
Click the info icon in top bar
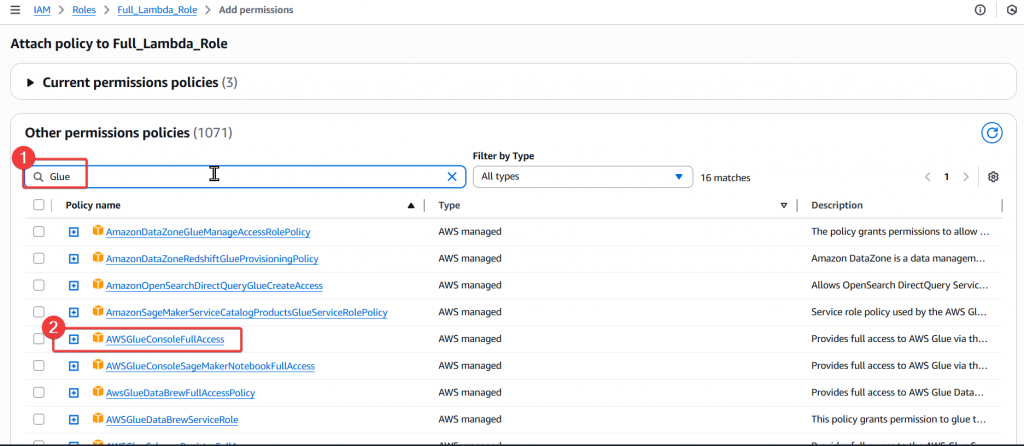point(979,10)
